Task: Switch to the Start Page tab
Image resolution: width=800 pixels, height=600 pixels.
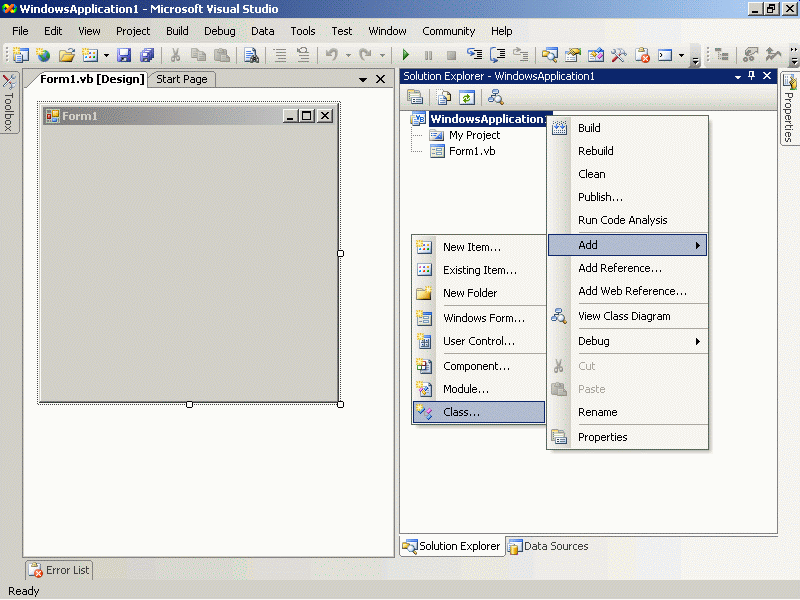Action: click(x=182, y=79)
